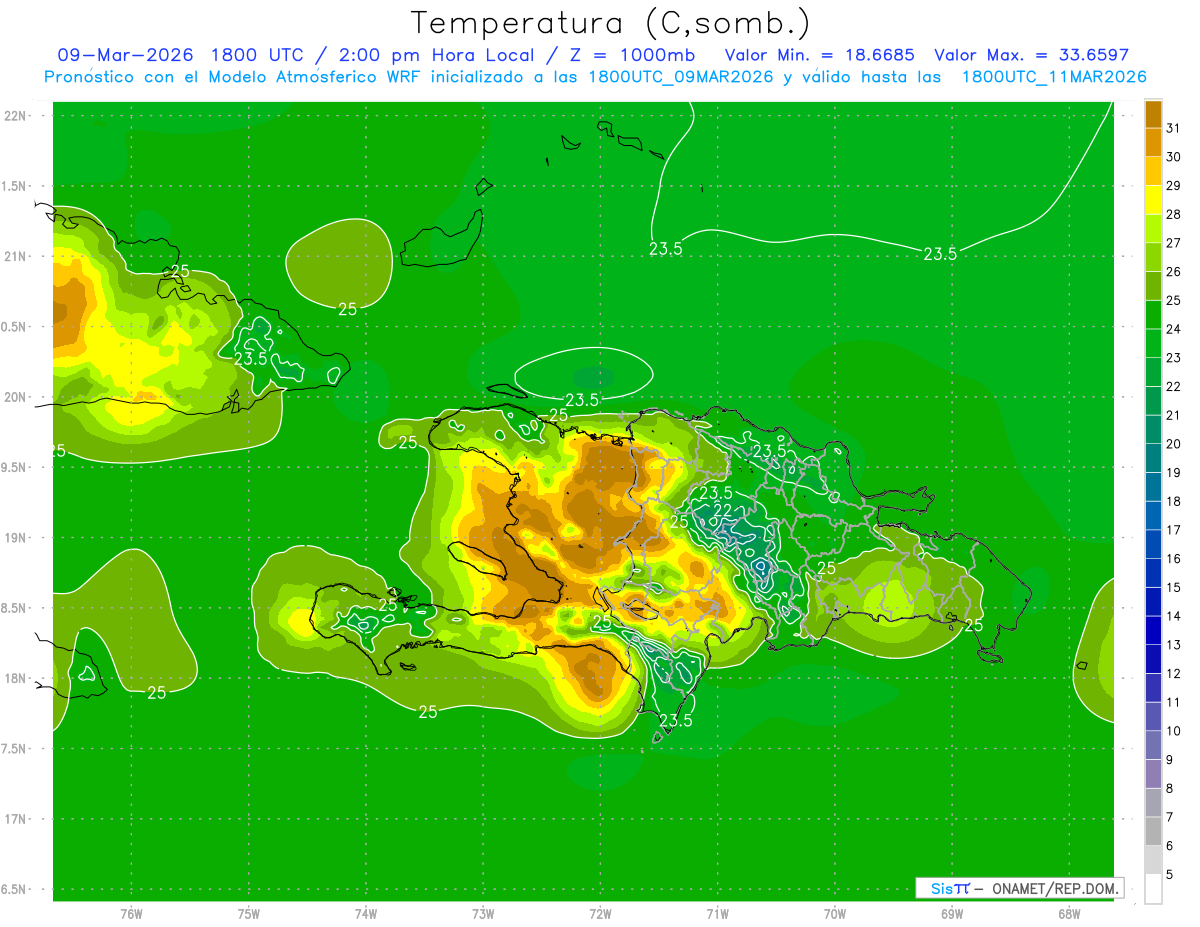Click the '21N' latitude axis label
This screenshot has width=1200, height=927.
tap(15, 256)
